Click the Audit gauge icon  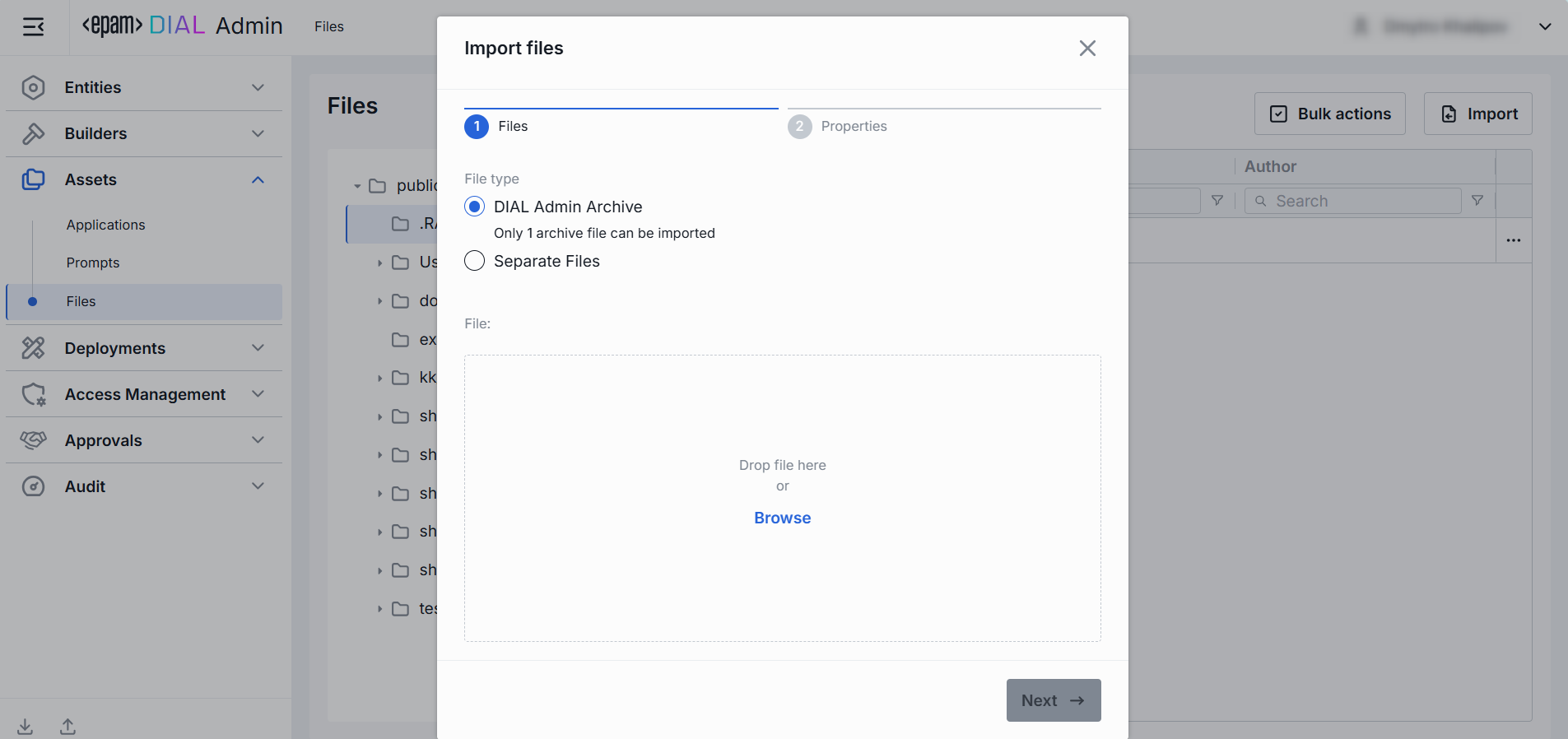tap(33, 486)
